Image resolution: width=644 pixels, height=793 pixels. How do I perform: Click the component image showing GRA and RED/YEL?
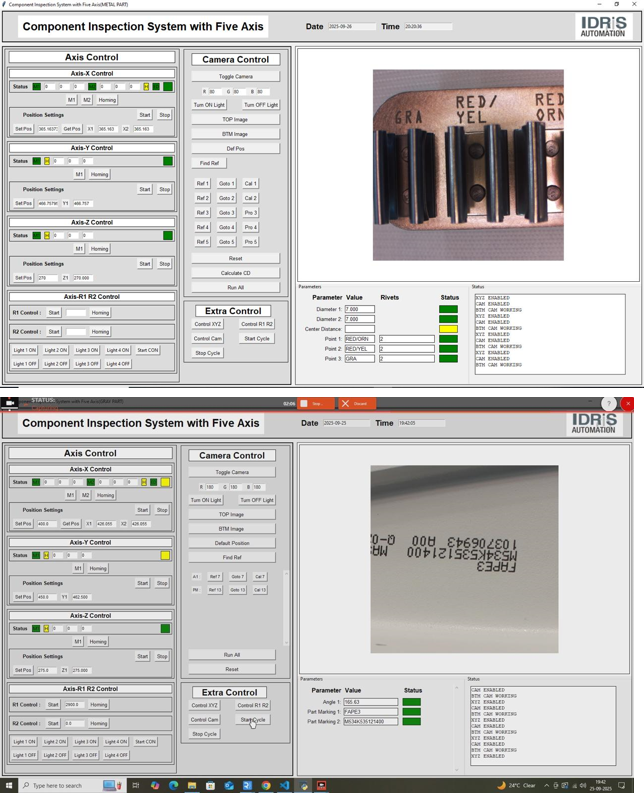(467, 165)
